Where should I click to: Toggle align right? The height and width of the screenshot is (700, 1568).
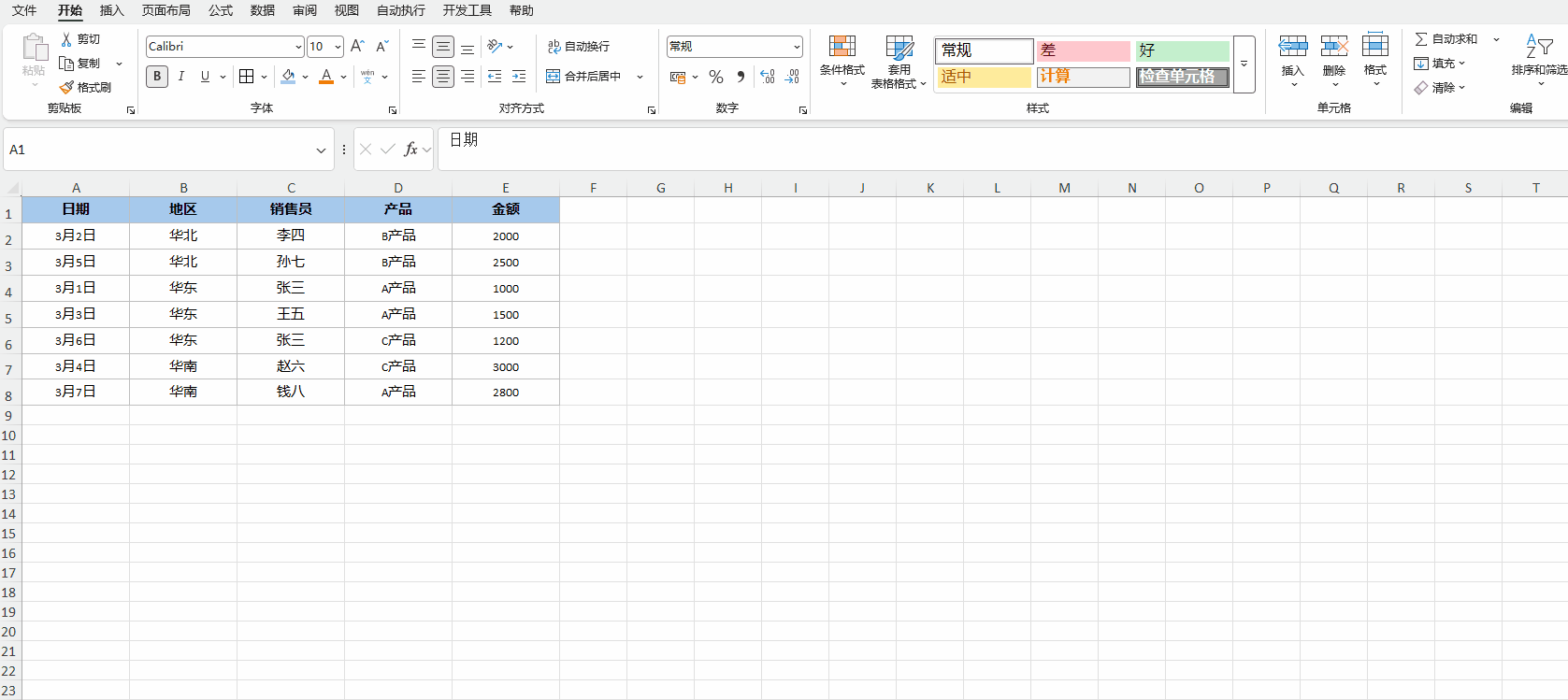(468, 77)
